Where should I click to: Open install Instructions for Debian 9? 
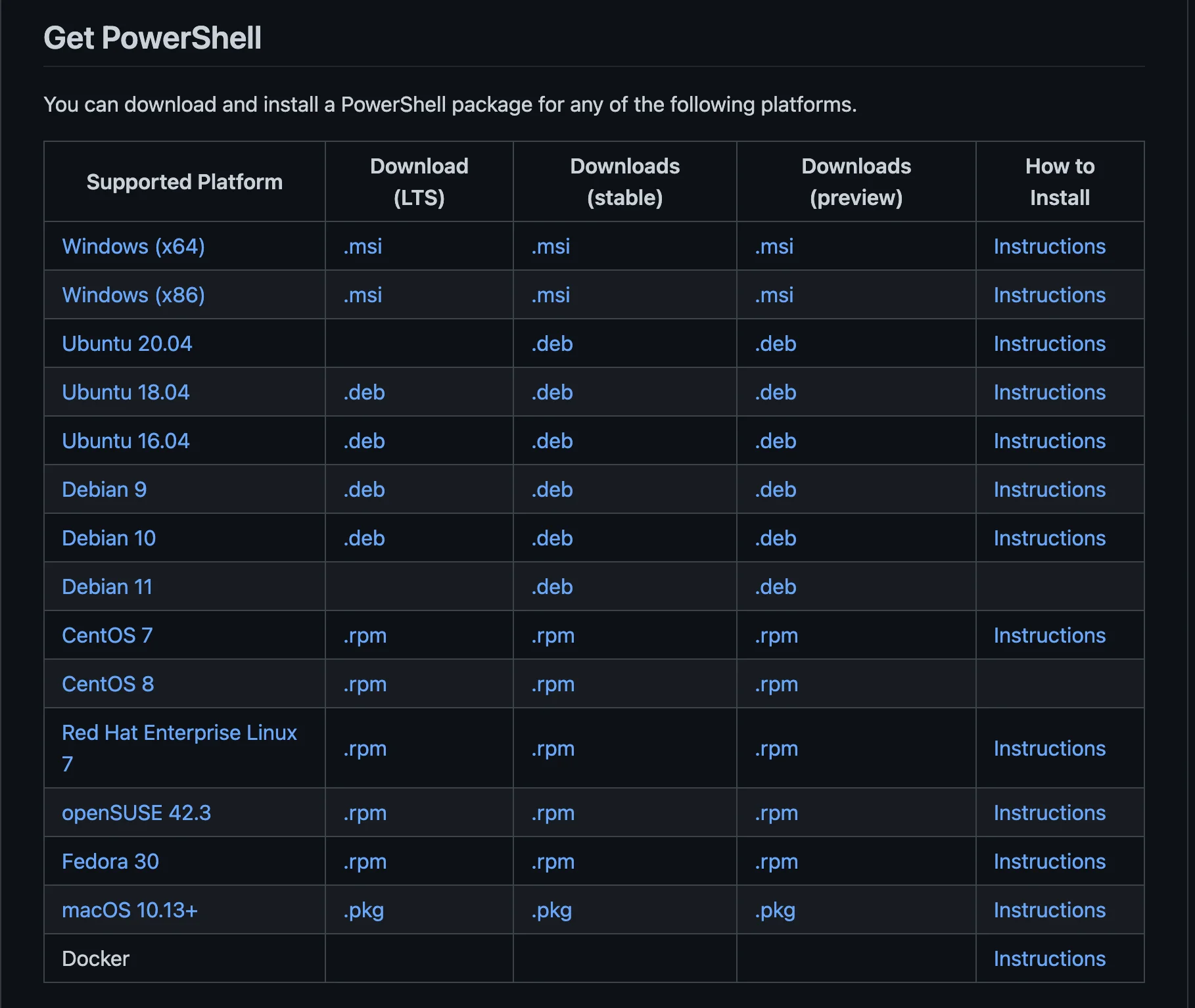(1049, 490)
